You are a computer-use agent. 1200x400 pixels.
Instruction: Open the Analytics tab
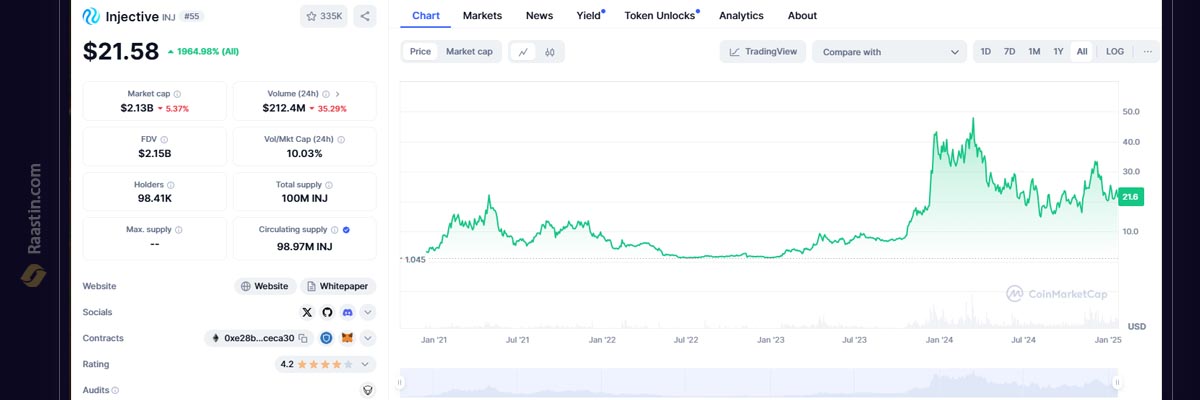pos(741,16)
